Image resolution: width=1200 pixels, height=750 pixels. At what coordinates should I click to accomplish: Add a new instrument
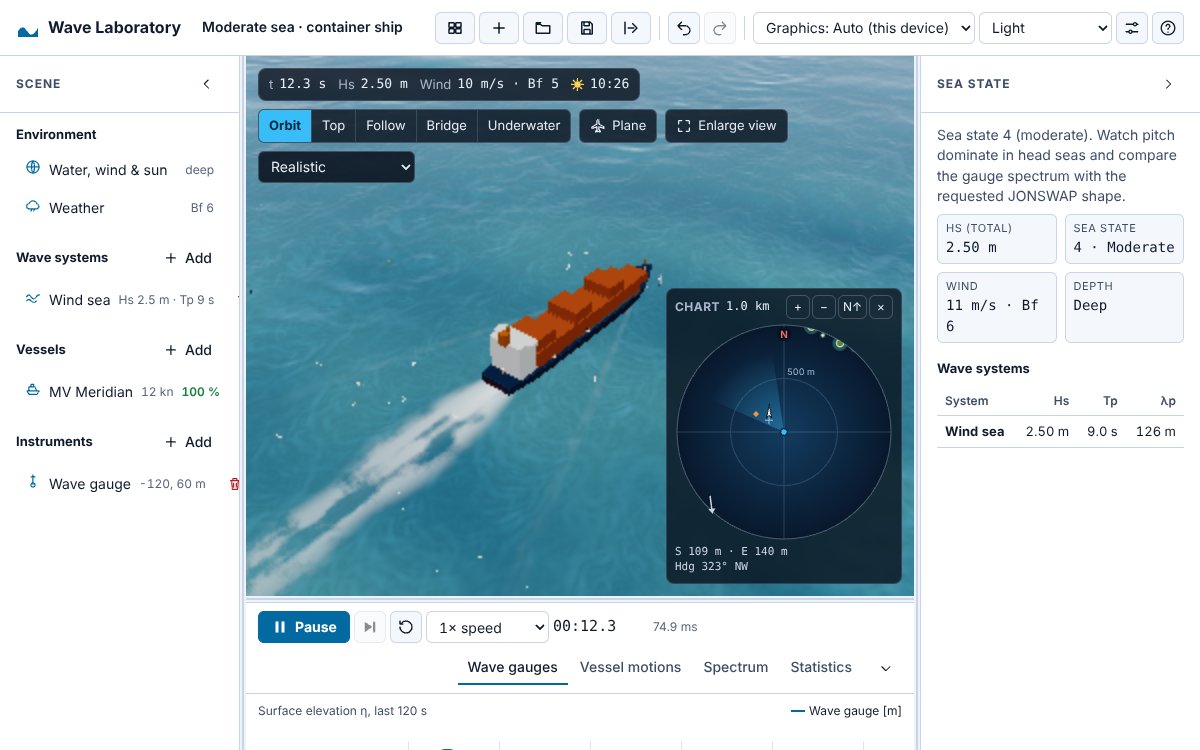188,442
